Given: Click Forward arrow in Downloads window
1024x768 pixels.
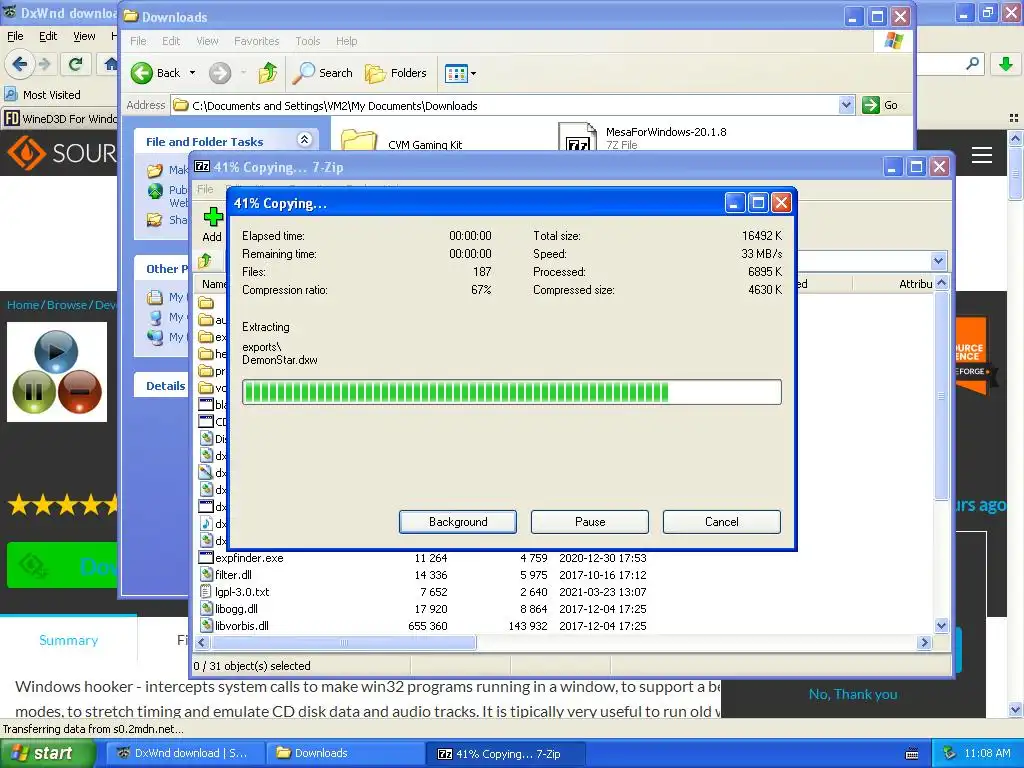Looking at the screenshot, I should pyautogui.click(x=220, y=73).
